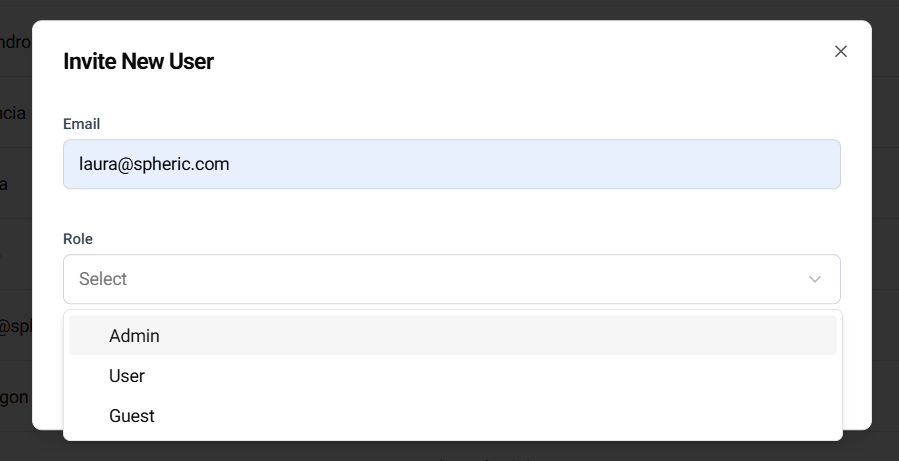Click the Email field label
This screenshot has width=899, height=461.
(x=81, y=124)
